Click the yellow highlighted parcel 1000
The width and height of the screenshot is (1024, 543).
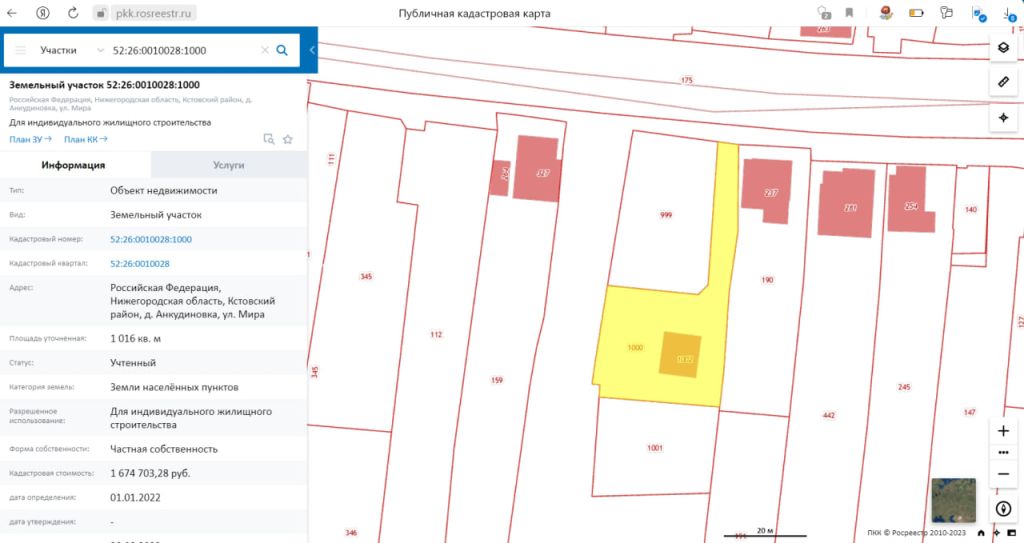632,330
